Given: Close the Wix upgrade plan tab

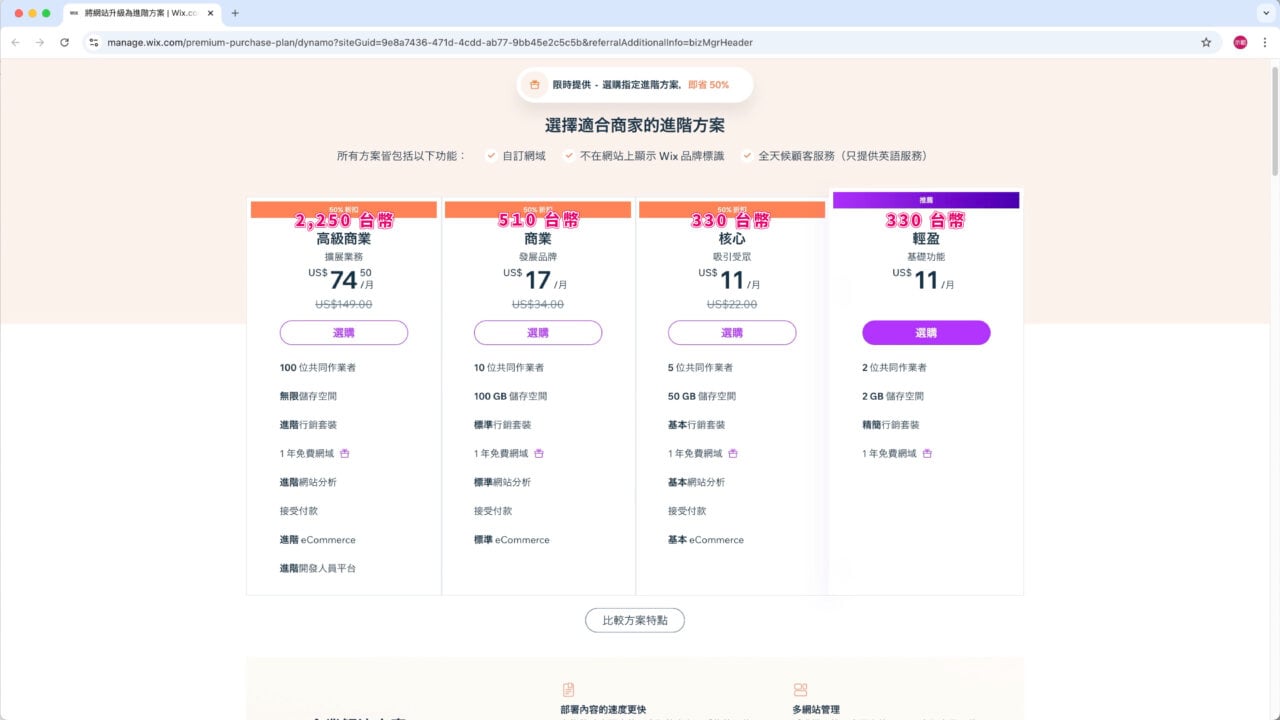Looking at the screenshot, I should pos(210,13).
